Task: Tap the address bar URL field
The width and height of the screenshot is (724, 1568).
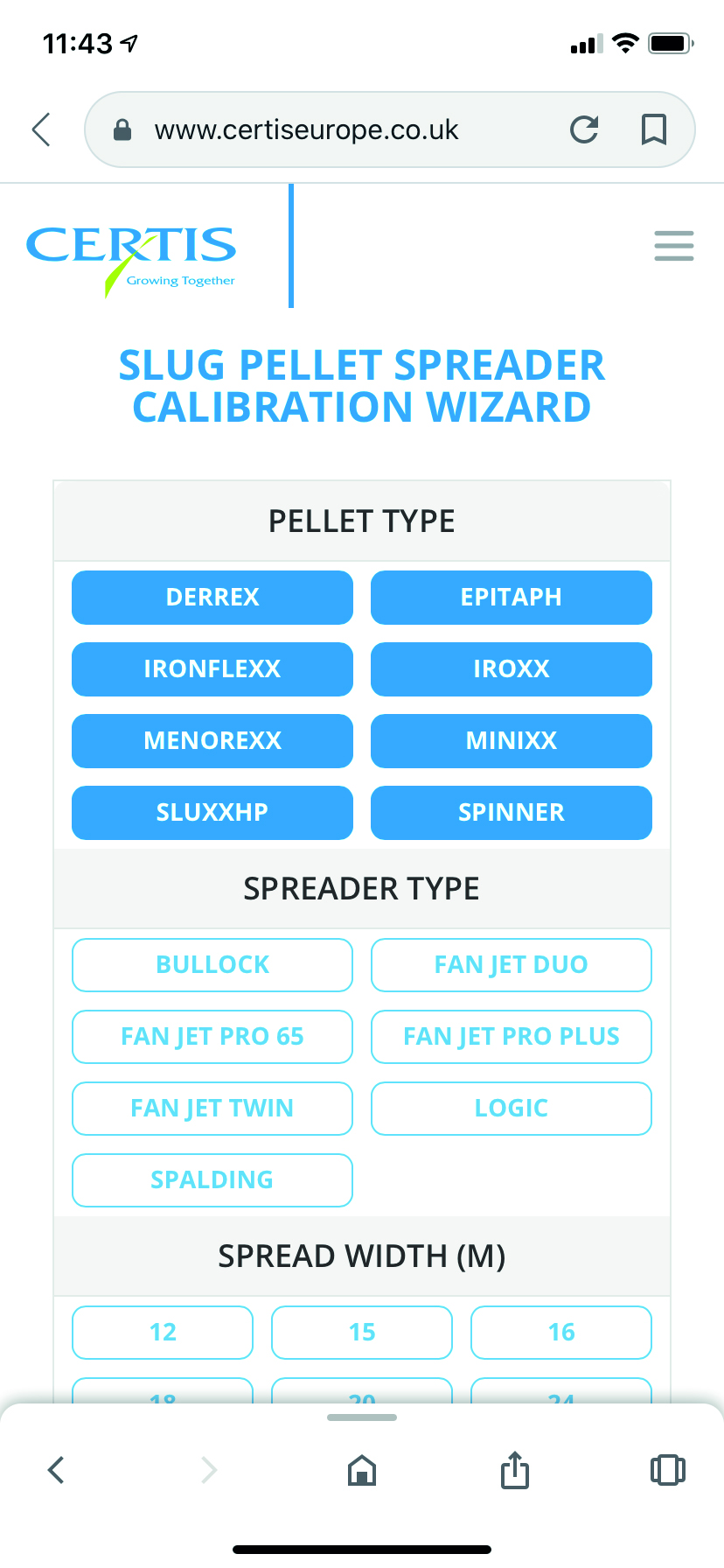Action: coord(306,129)
